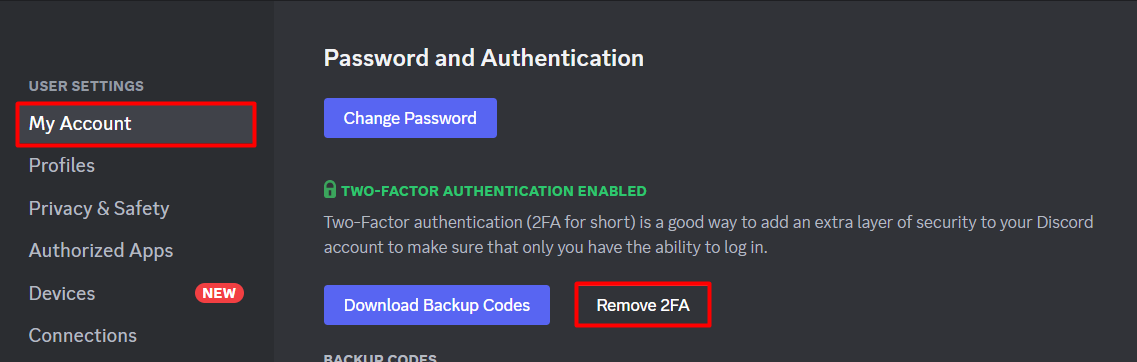Click the red NEW badge beside Devices
This screenshot has height=362, width=1137.
coord(219,293)
